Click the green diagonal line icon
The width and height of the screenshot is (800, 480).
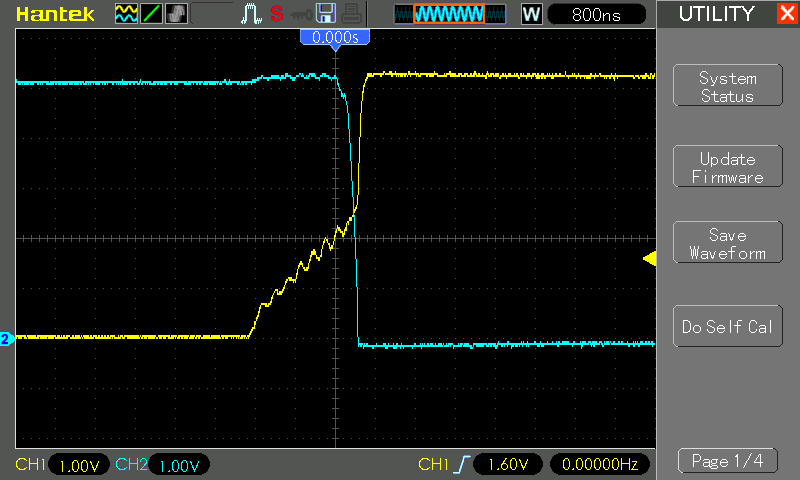[152, 14]
